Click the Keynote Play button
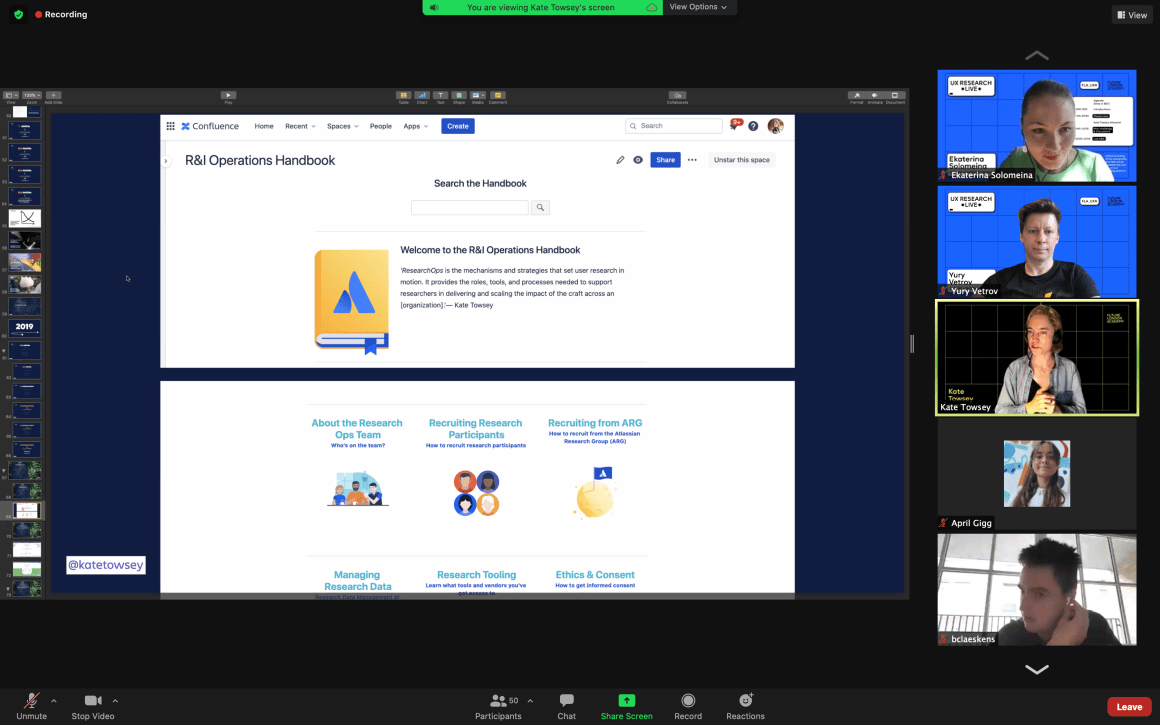1160x725 pixels. pos(228,95)
